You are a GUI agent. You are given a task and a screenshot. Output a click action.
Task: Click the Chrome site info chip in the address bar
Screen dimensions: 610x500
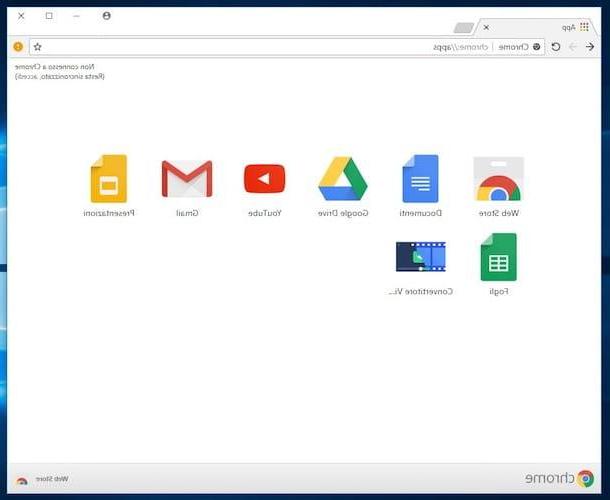click(519, 47)
